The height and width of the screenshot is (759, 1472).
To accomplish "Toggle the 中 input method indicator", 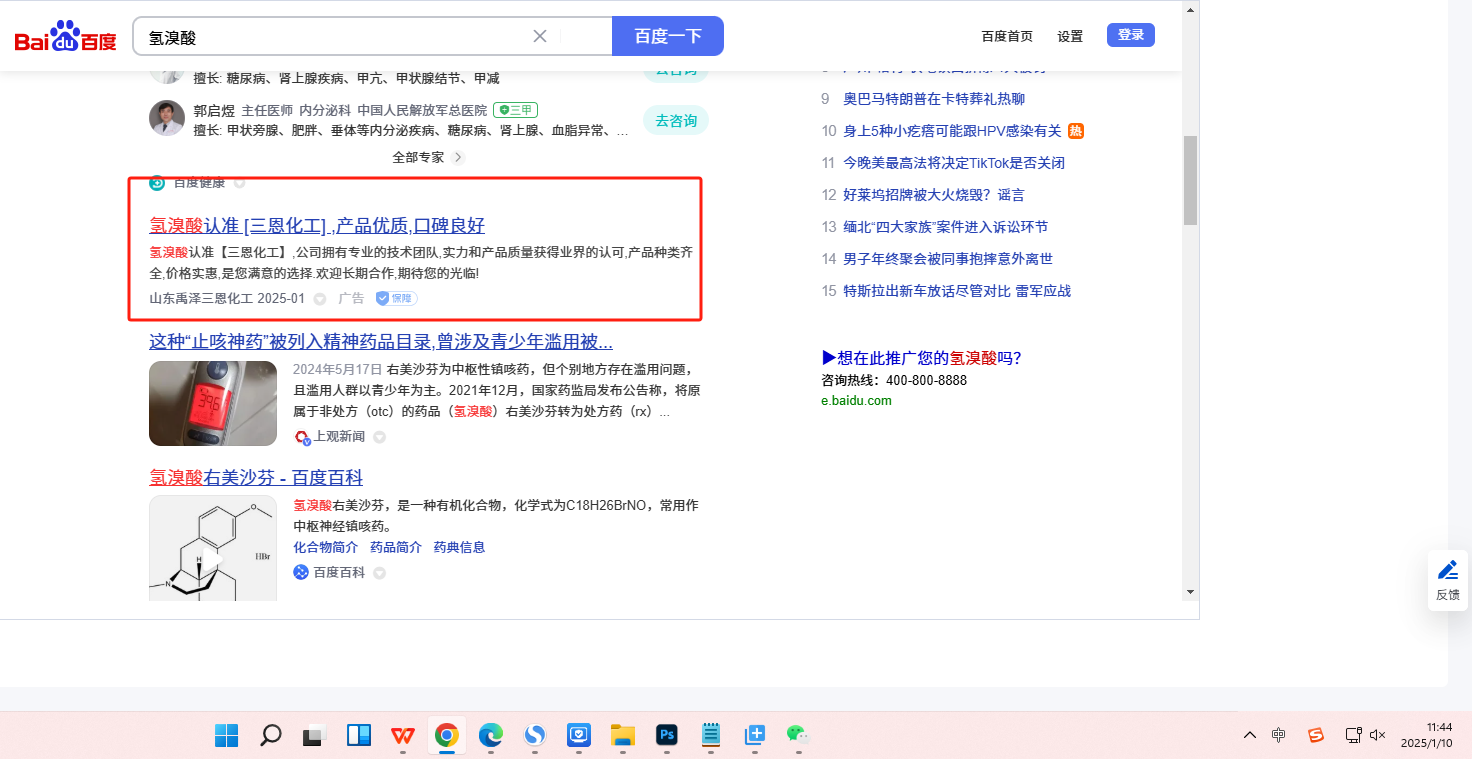I will 1279,735.
